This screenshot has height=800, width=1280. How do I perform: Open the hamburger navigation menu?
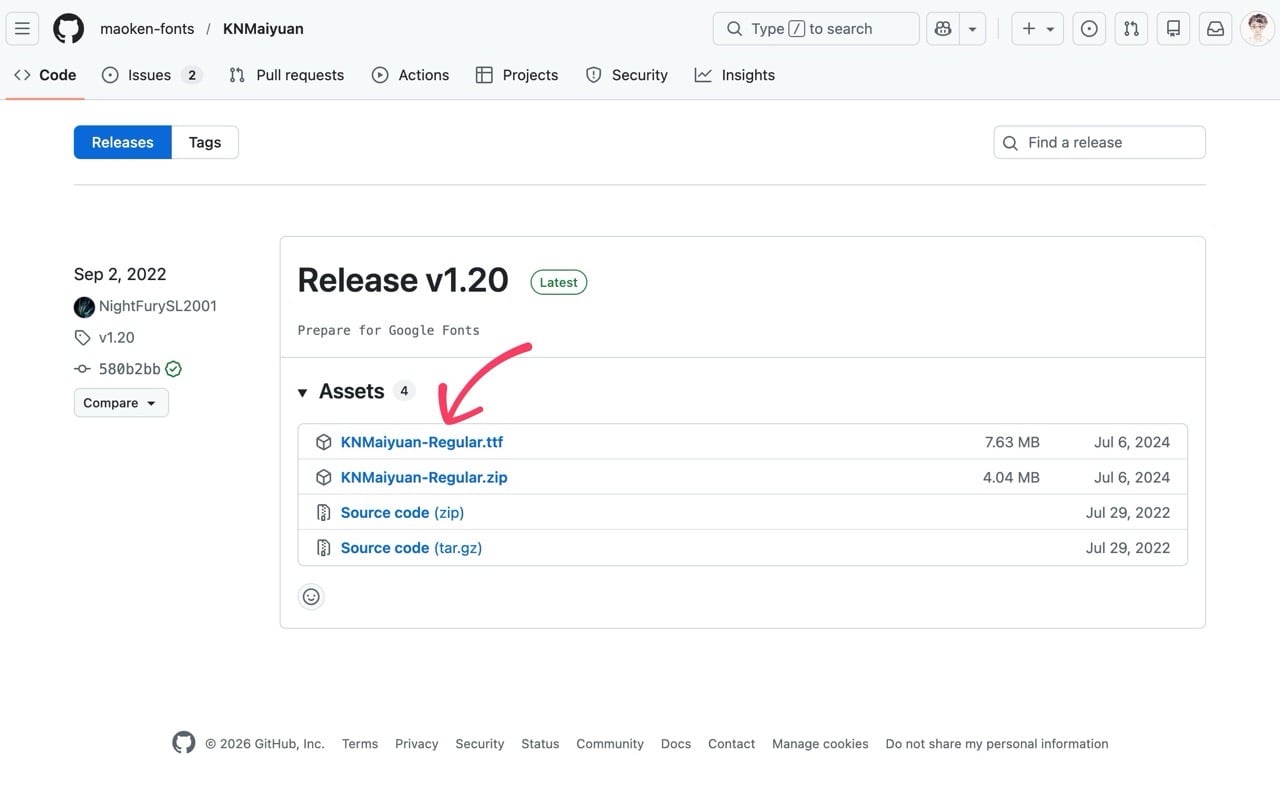(x=22, y=29)
